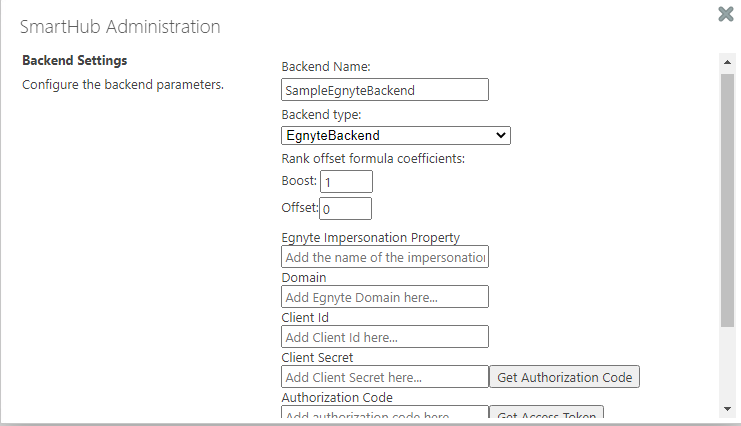Focus the Client Id input
This screenshot has width=741, height=426.
click(385, 337)
